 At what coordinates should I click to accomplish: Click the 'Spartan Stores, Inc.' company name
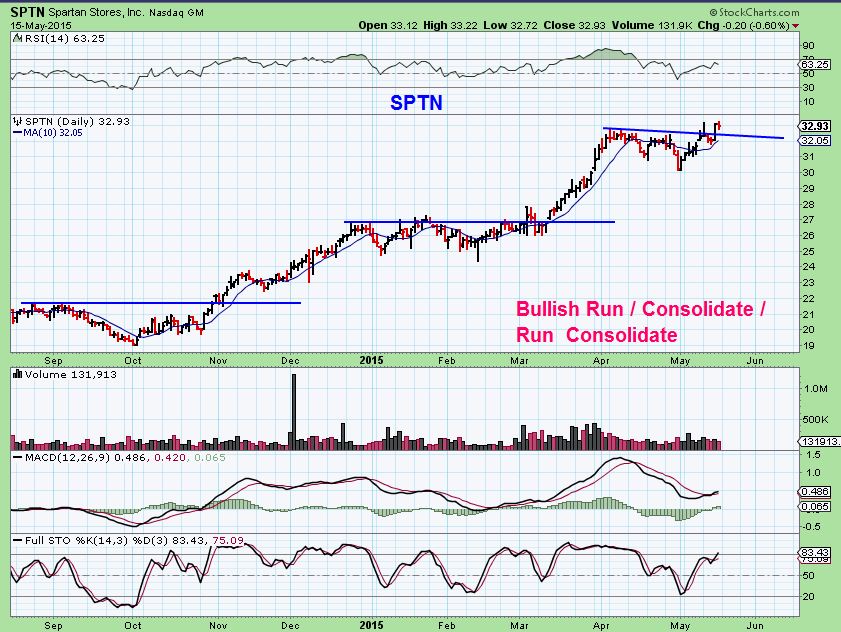click(97, 12)
